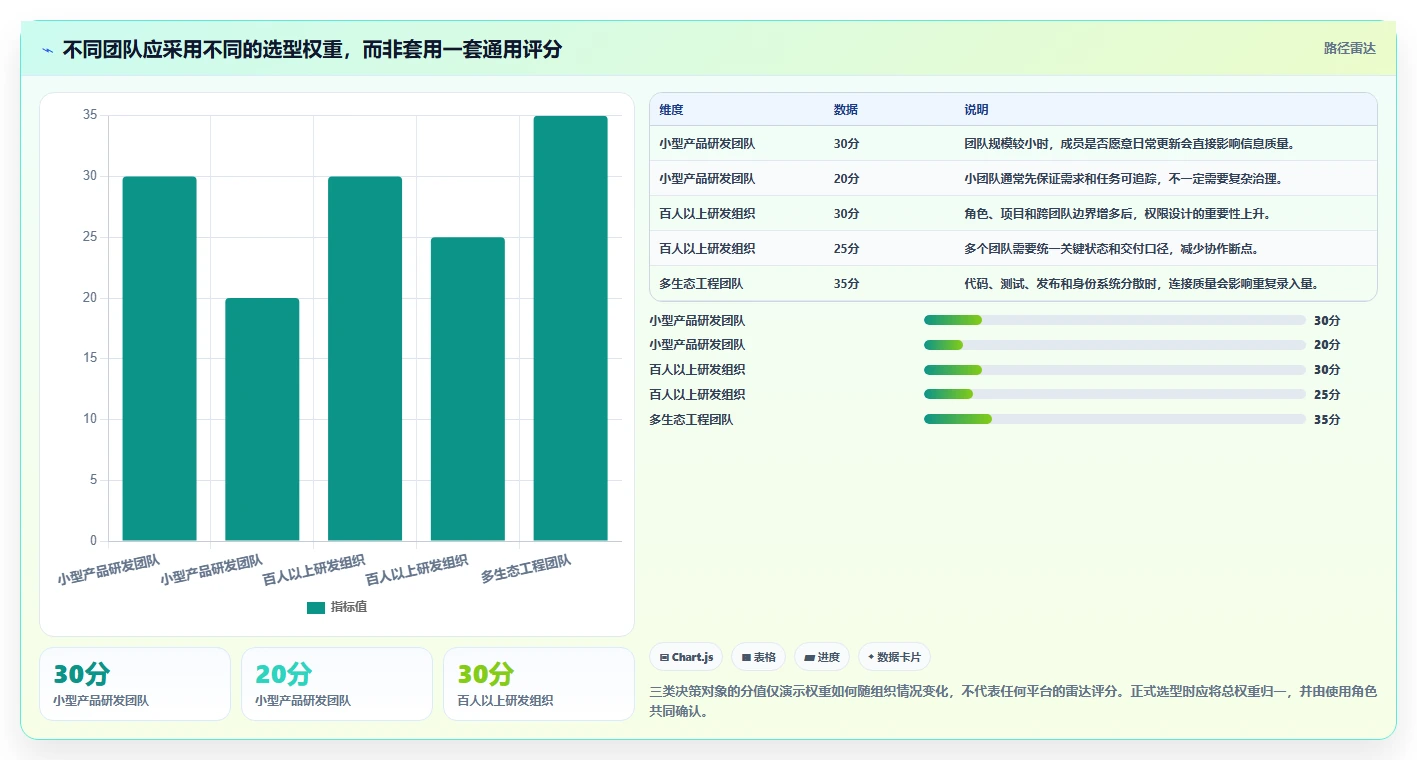The height and width of the screenshot is (760, 1417).
Task: Open the 30分 小型产品研发团队 data card
Action: (135, 684)
